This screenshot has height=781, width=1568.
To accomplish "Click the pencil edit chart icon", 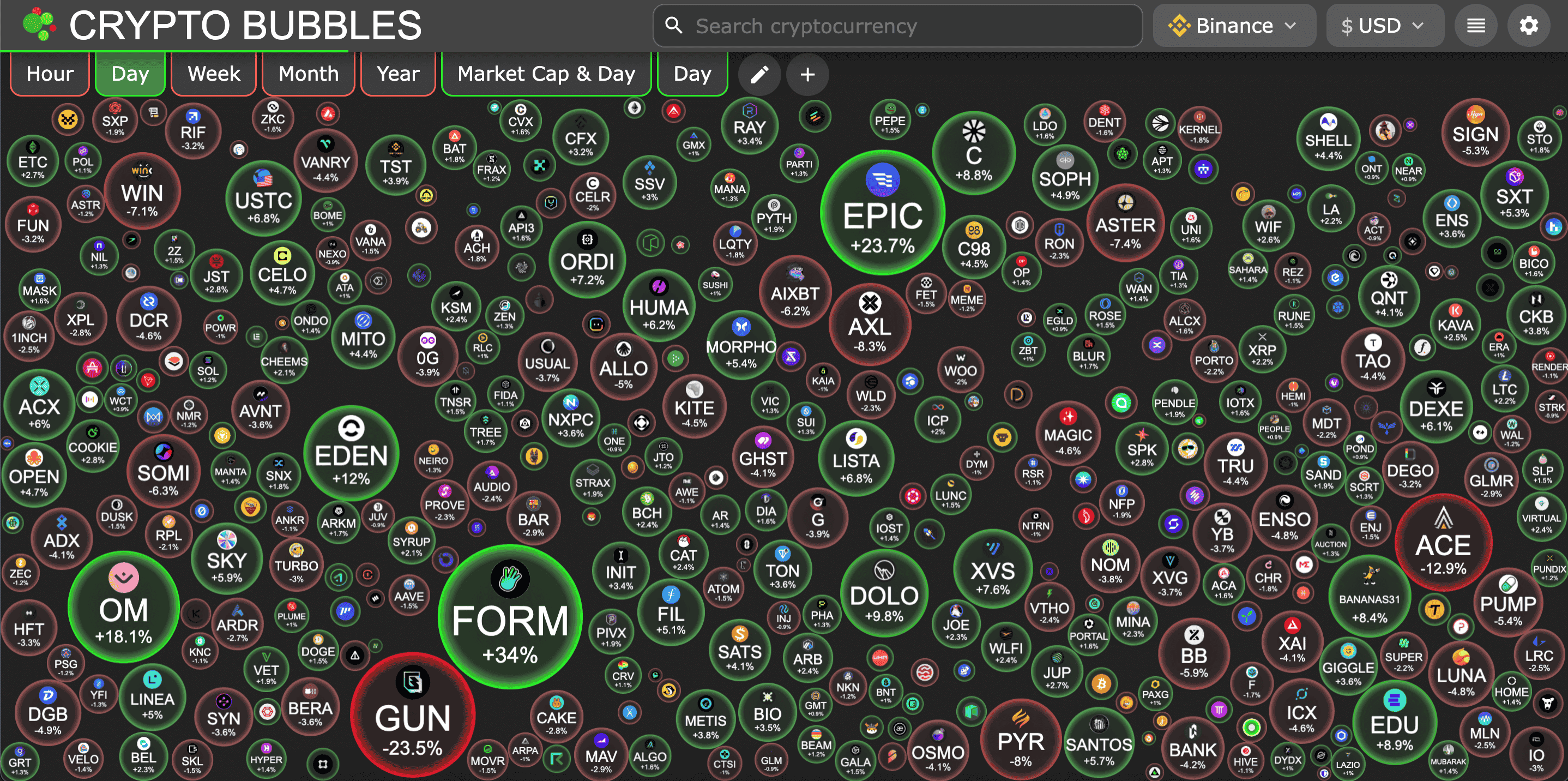I will coord(759,74).
